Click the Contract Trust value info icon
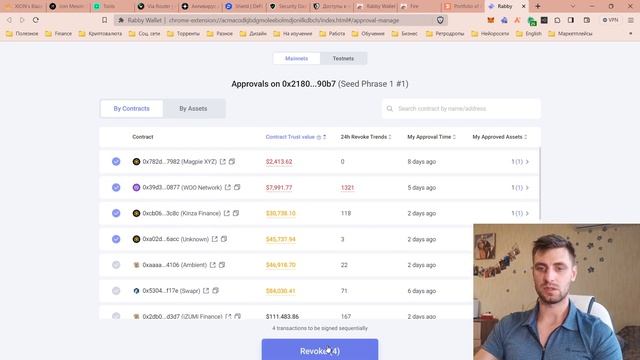This screenshot has height=360, width=640. (319, 137)
